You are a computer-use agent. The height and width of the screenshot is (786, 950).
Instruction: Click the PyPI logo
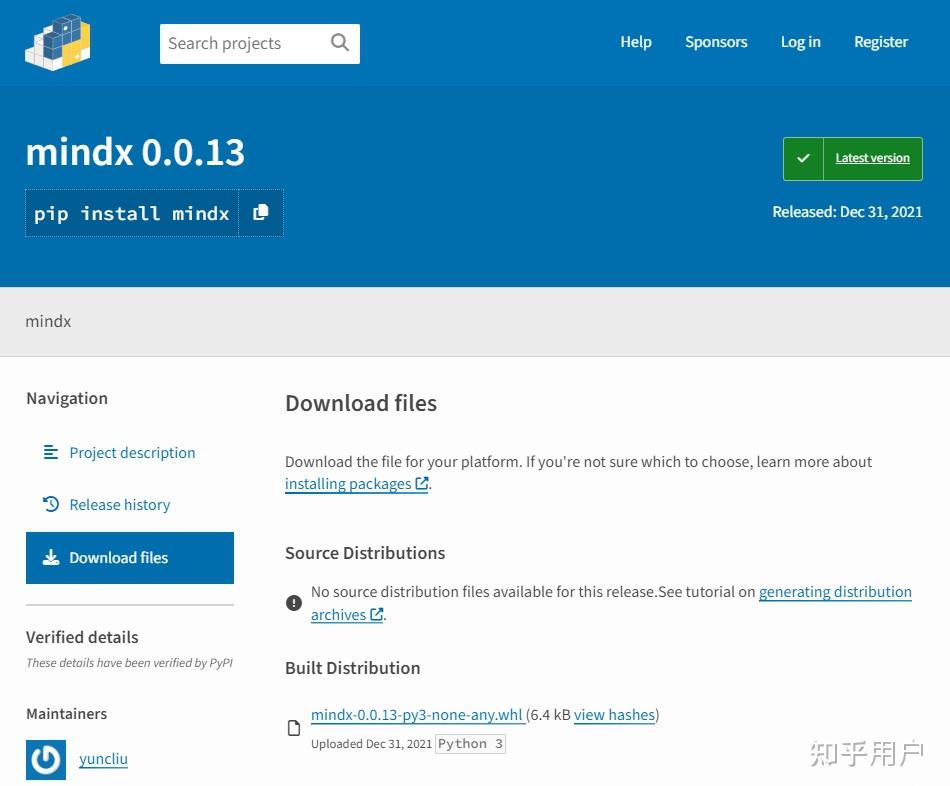pyautogui.click(x=58, y=42)
